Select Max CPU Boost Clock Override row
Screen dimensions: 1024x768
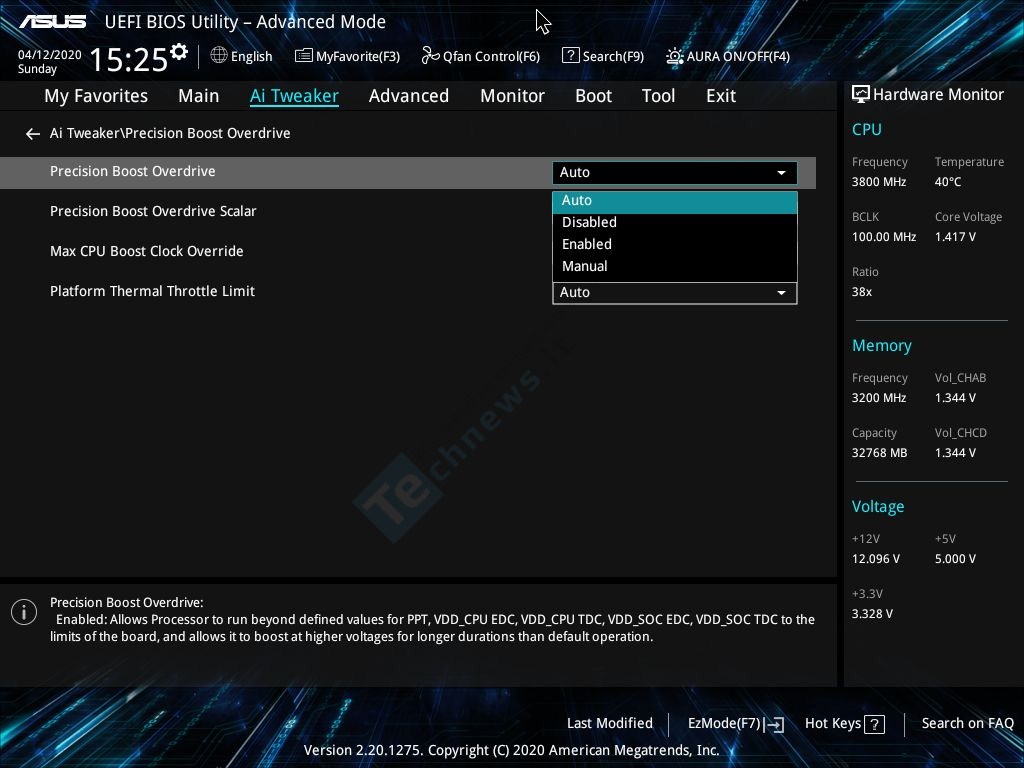[x=147, y=251]
